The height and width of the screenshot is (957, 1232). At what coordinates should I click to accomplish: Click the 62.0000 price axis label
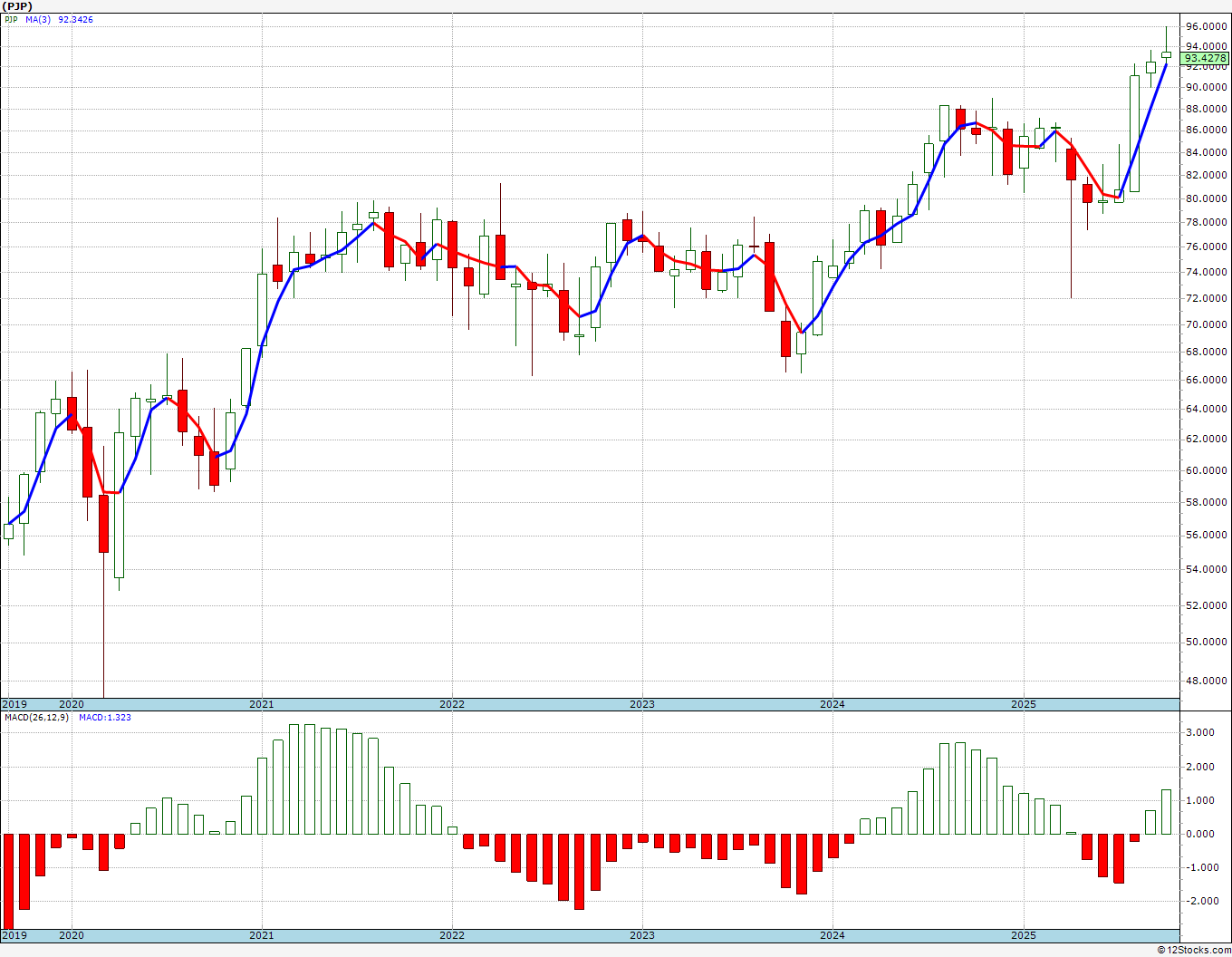(x=1207, y=439)
